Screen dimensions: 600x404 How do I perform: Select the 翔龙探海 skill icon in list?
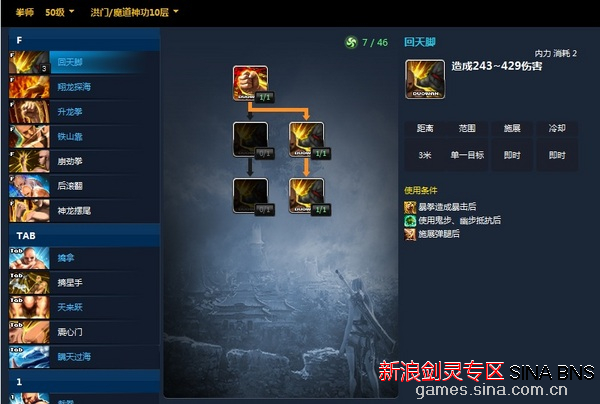pyautogui.click(x=29, y=87)
